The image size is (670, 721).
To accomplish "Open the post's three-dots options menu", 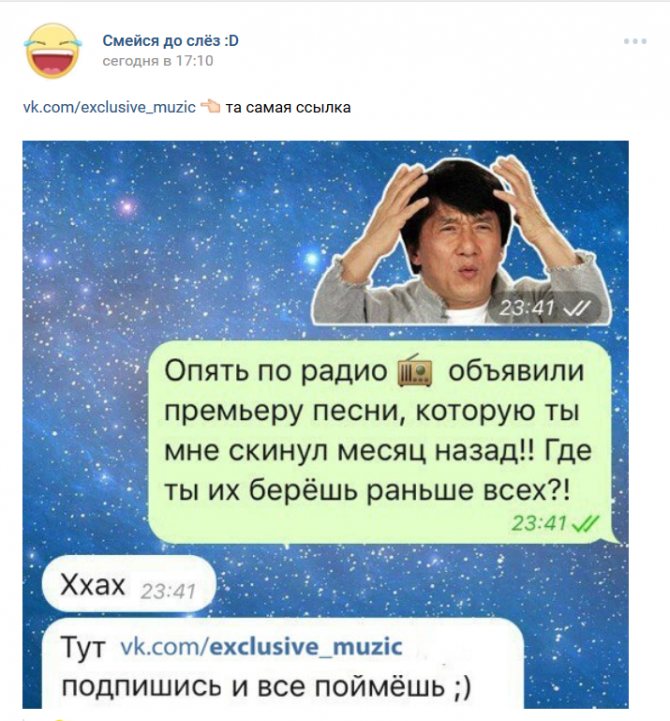I will click(635, 41).
